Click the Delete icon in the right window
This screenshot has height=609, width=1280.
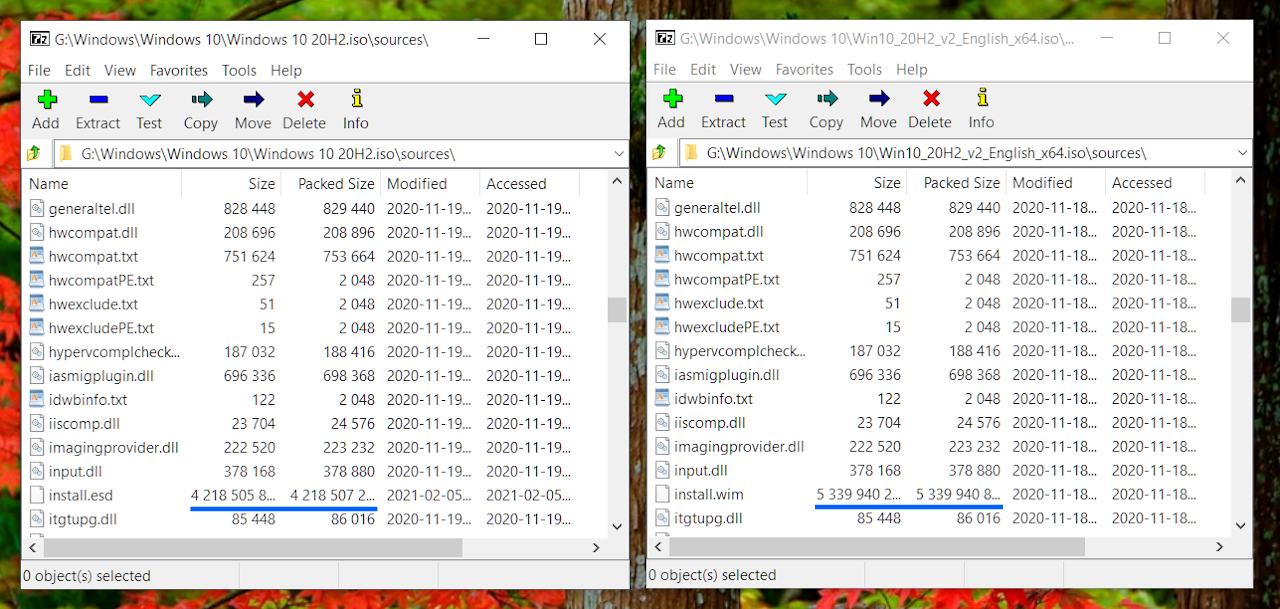coord(931,98)
